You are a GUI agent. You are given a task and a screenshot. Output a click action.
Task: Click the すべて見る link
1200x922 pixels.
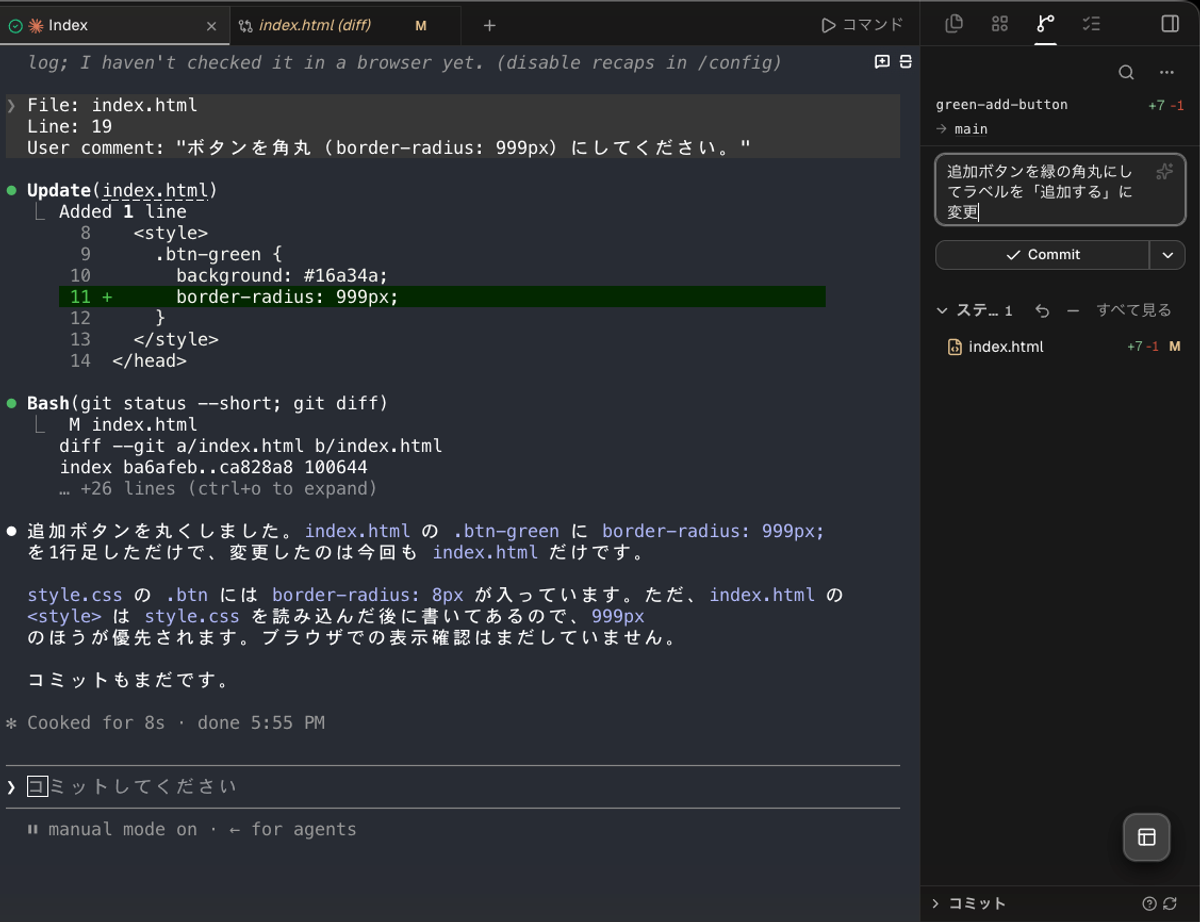pyautogui.click(x=1134, y=311)
